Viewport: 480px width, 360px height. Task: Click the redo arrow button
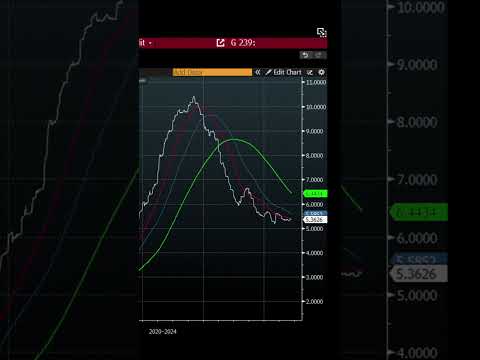(x=319, y=55)
